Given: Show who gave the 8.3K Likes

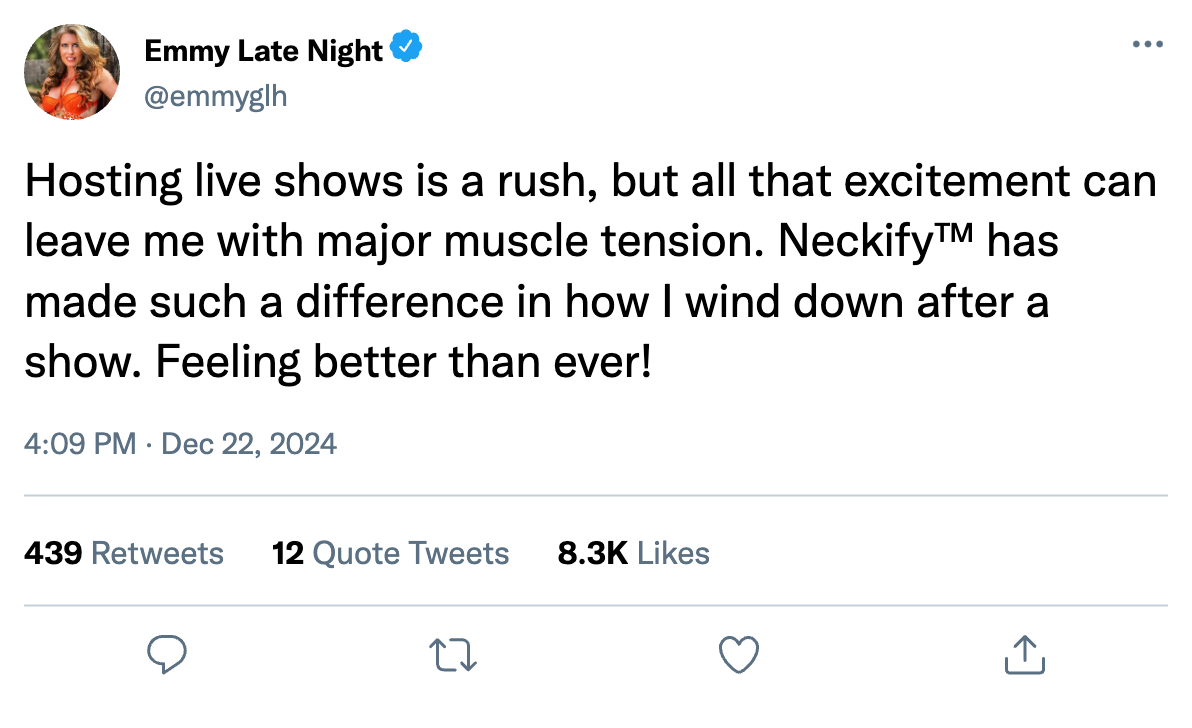Looking at the screenshot, I should coord(633,553).
